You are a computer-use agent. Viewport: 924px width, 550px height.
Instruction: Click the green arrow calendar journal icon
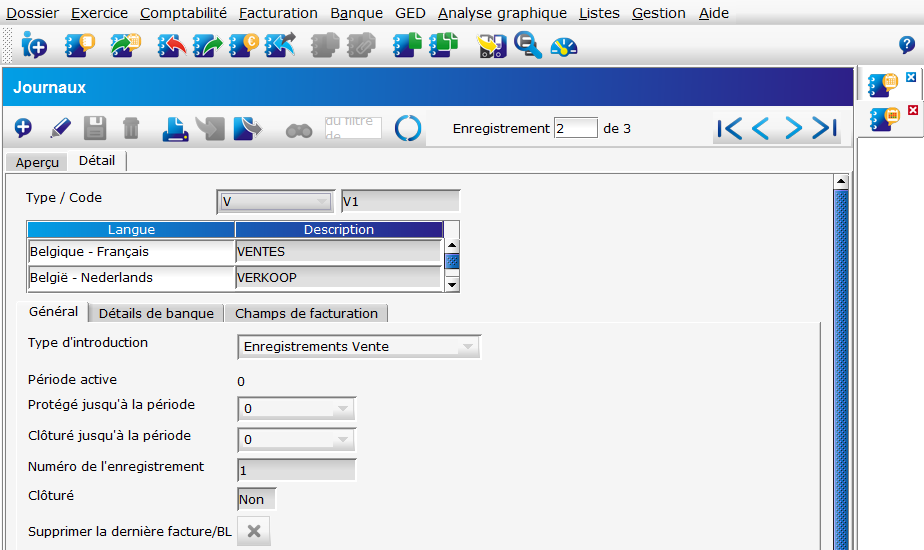[125, 45]
